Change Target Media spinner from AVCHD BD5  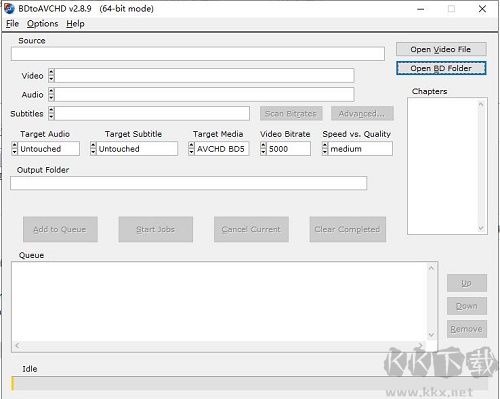click(x=191, y=148)
